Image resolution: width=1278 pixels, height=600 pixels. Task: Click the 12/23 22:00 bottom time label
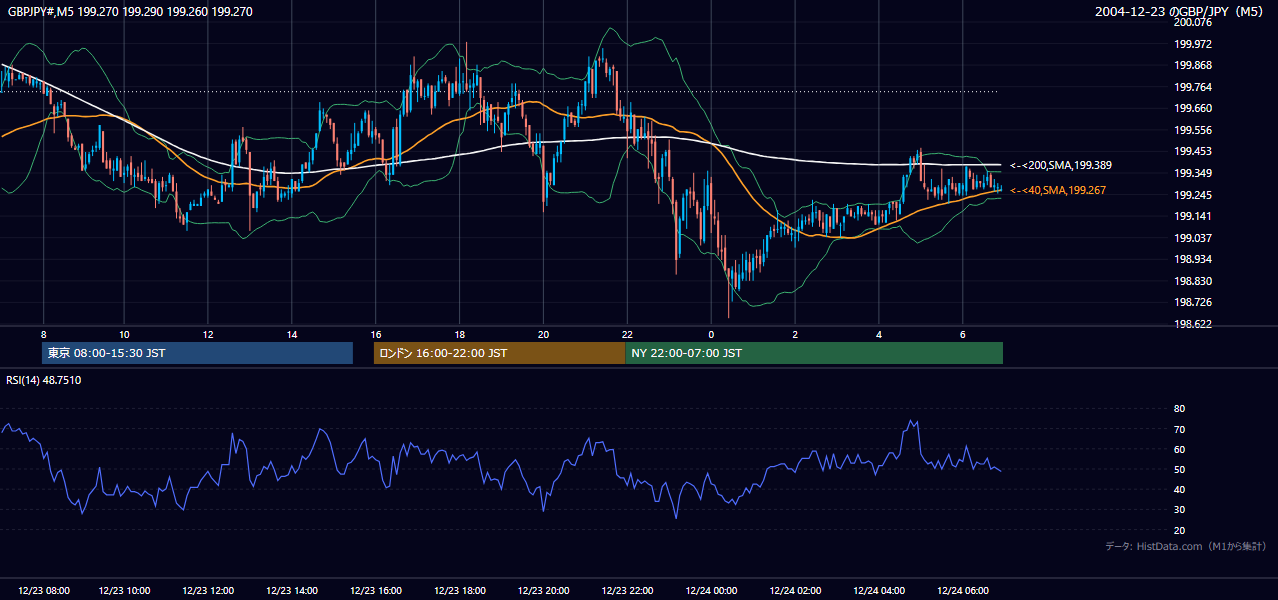click(x=629, y=590)
